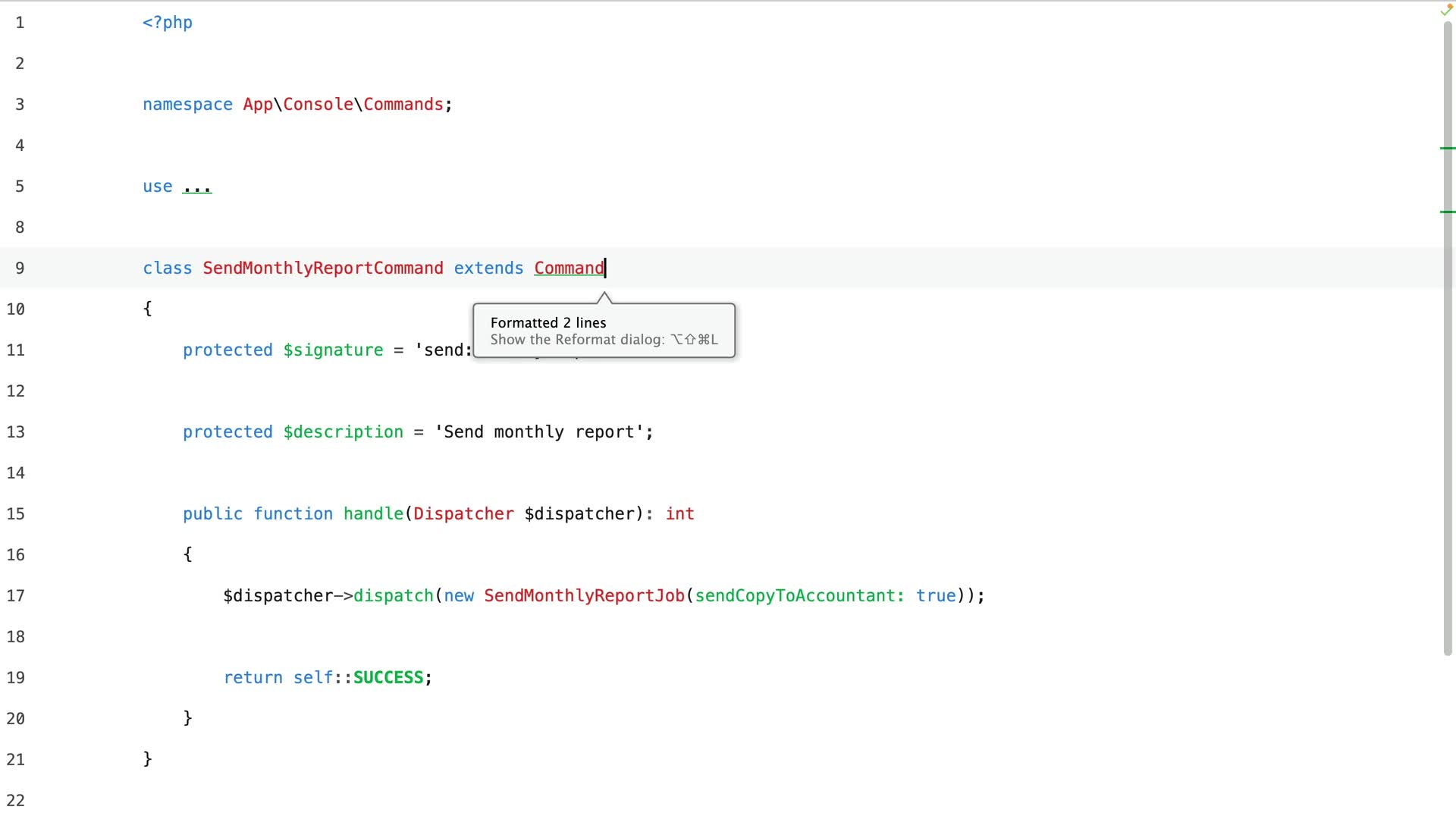
Task: Click the SUCCESS constant on return line
Action: pos(388,678)
